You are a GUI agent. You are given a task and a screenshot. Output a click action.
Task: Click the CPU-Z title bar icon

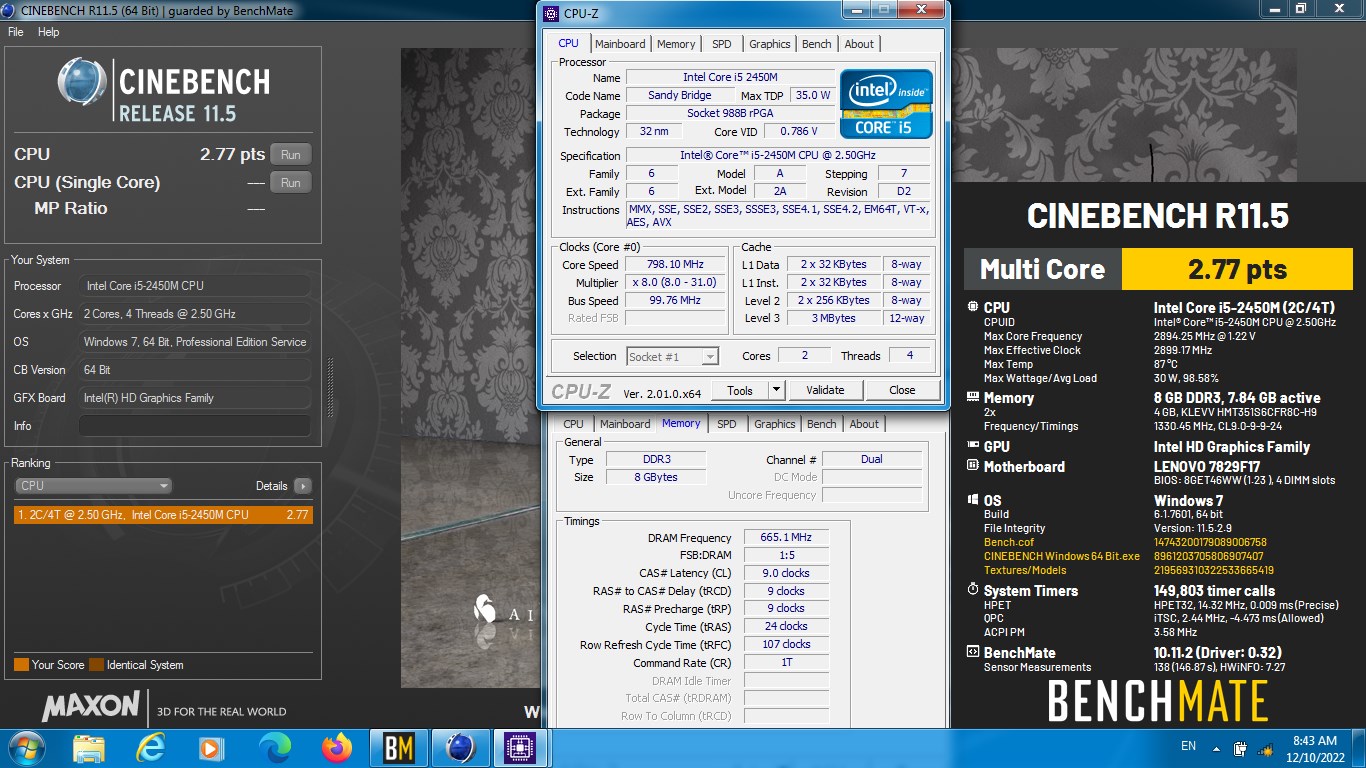click(551, 13)
